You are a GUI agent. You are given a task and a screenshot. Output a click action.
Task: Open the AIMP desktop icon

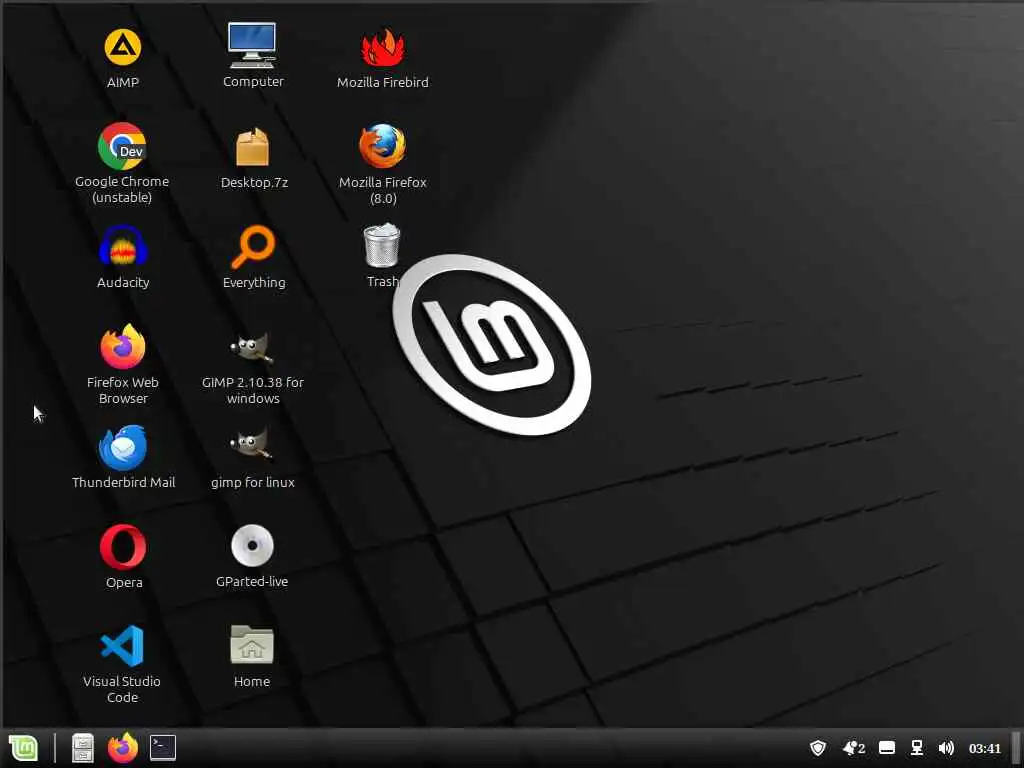123,47
